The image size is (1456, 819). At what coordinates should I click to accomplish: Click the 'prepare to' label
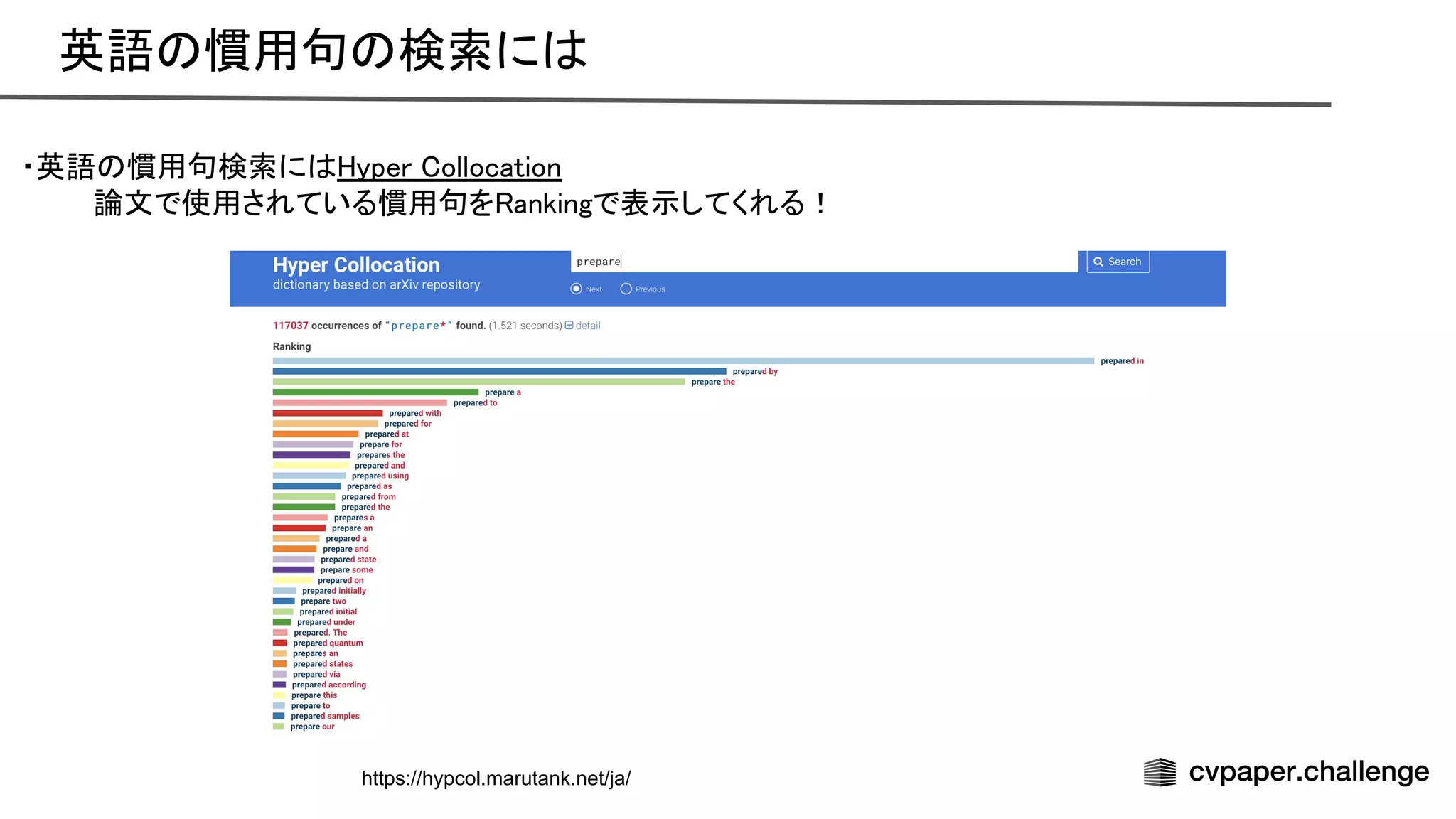coord(311,706)
